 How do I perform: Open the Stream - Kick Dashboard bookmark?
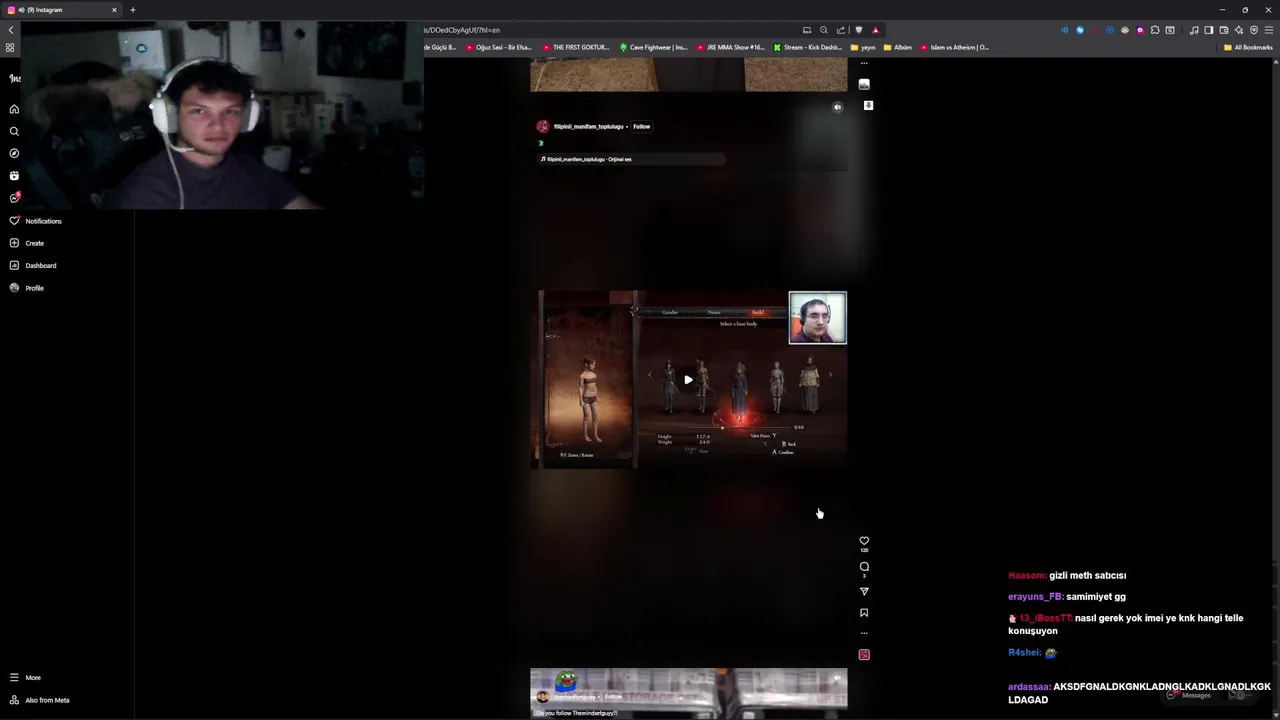[808, 47]
